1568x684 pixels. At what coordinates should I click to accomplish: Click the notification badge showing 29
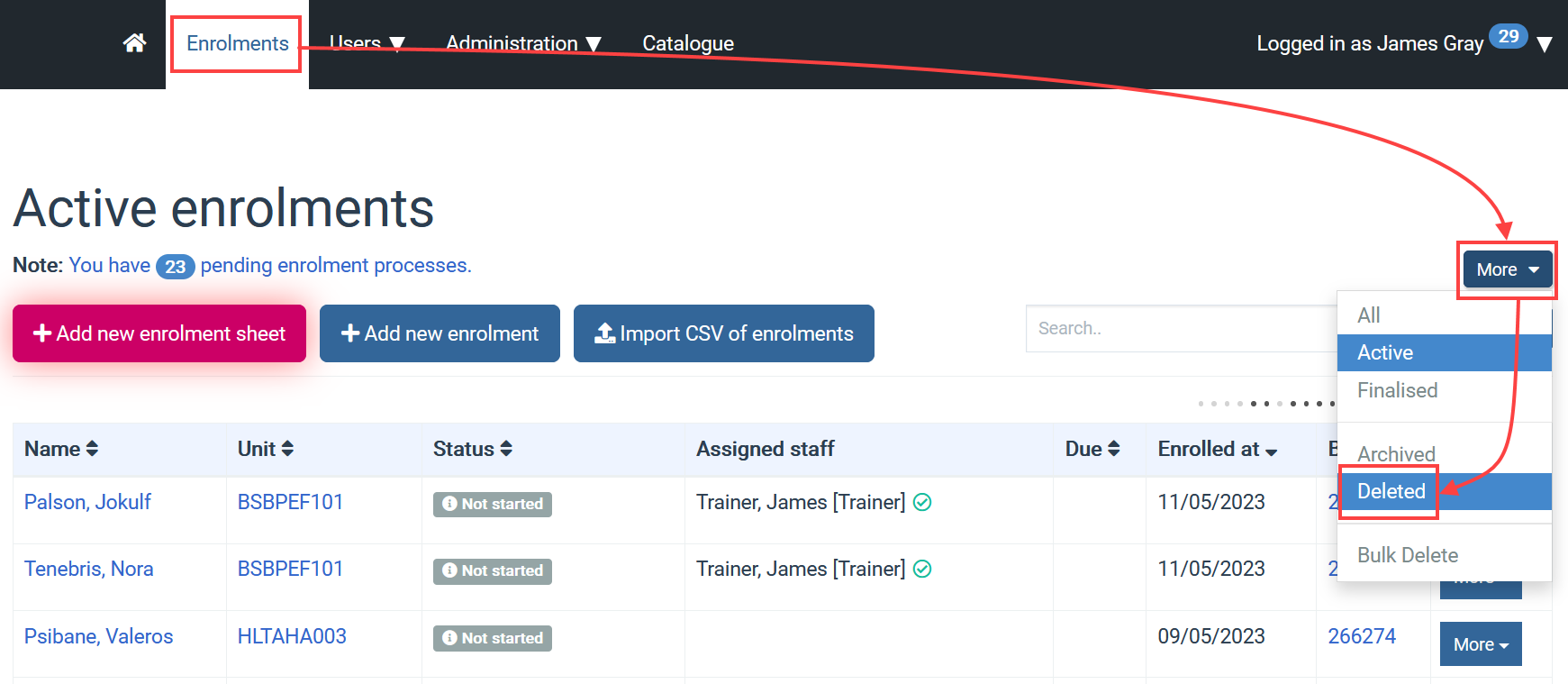click(x=1508, y=37)
